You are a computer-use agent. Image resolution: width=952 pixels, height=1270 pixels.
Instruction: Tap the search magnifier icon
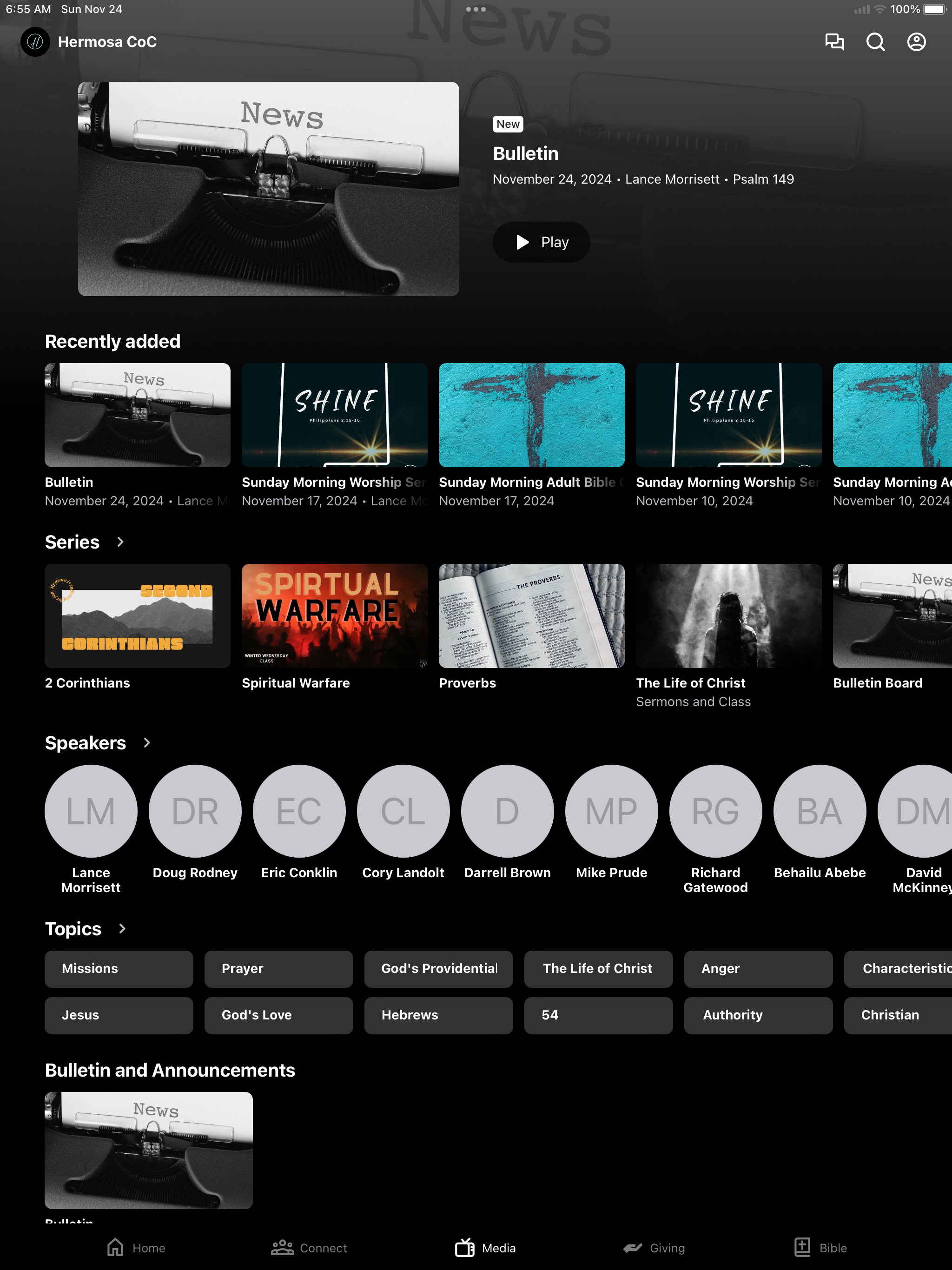point(875,42)
